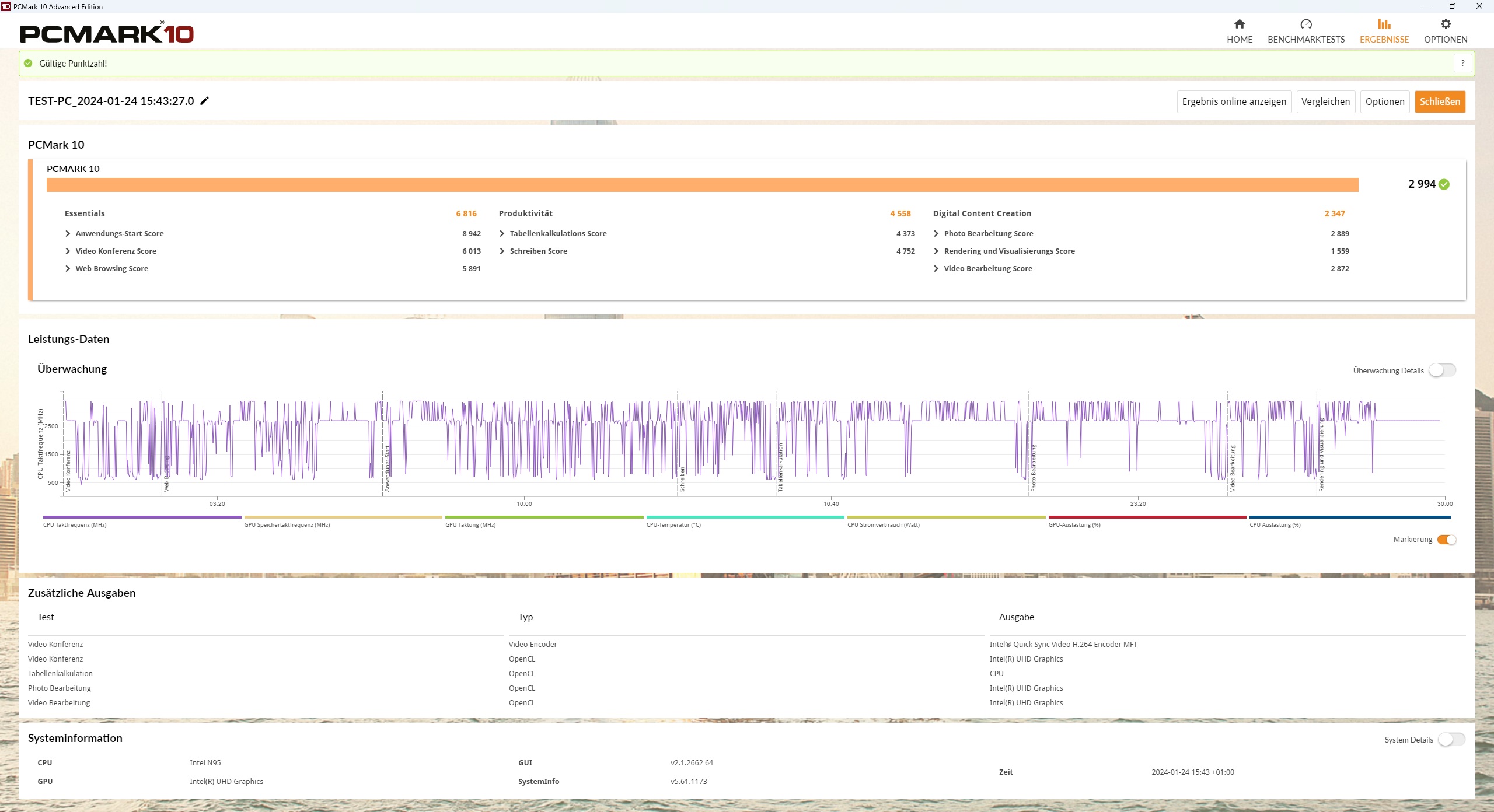Click Ergebnis online anzeigen button
1494x812 pixels.
[x=1234, y=101]
